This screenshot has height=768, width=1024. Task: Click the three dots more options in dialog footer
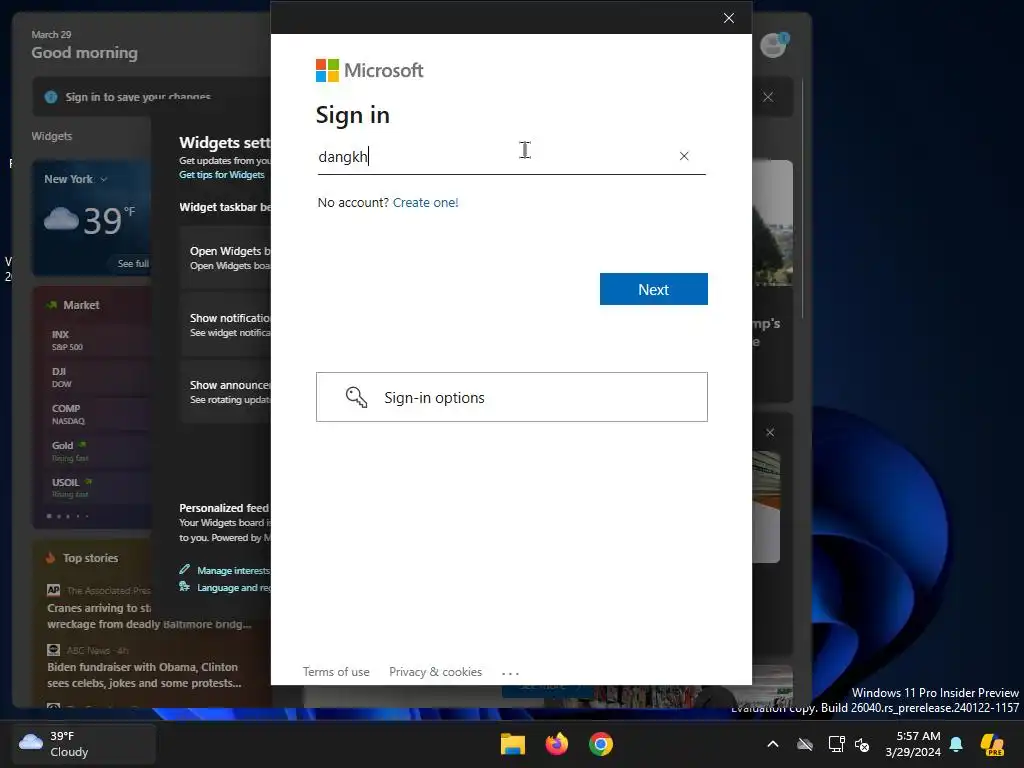[510, 673]
